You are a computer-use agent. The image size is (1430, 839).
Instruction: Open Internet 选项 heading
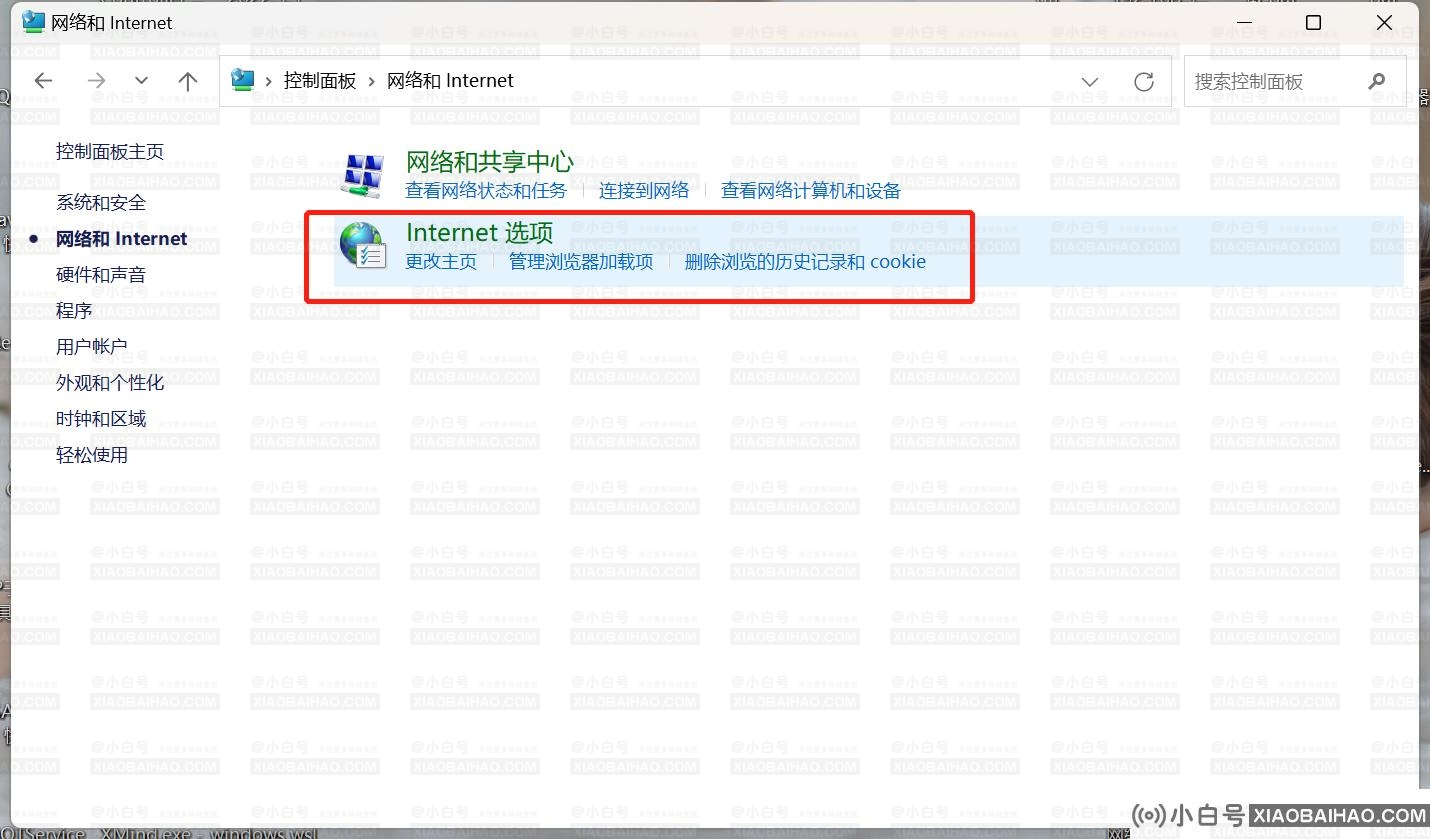479,233
